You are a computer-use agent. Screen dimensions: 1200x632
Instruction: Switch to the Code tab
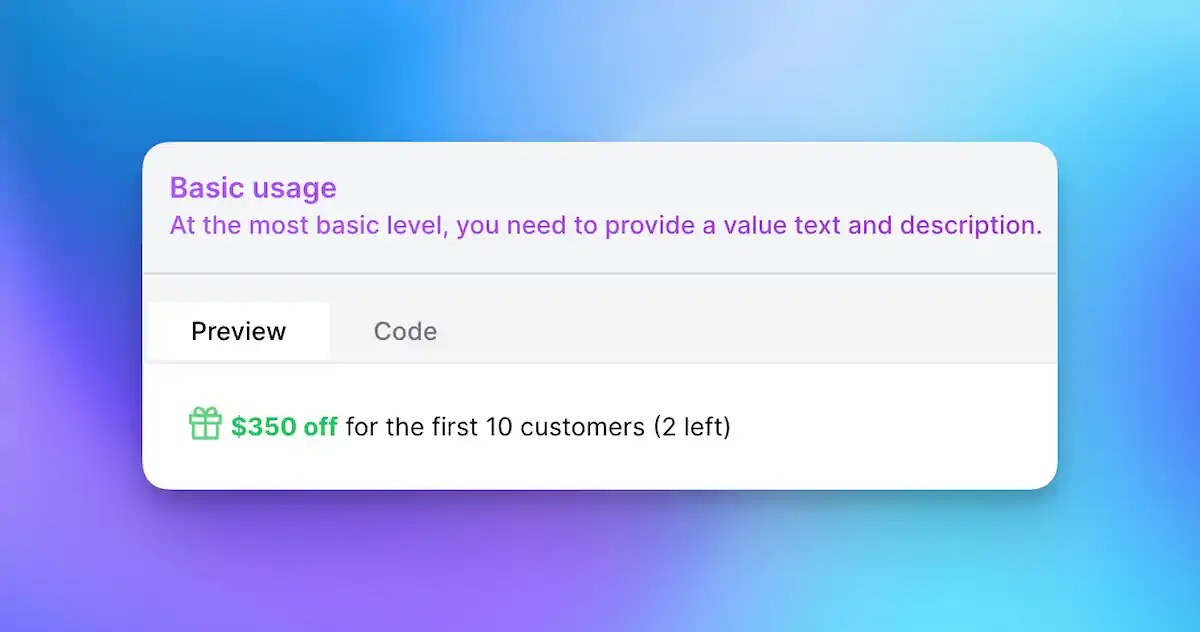tap(404, 330)
